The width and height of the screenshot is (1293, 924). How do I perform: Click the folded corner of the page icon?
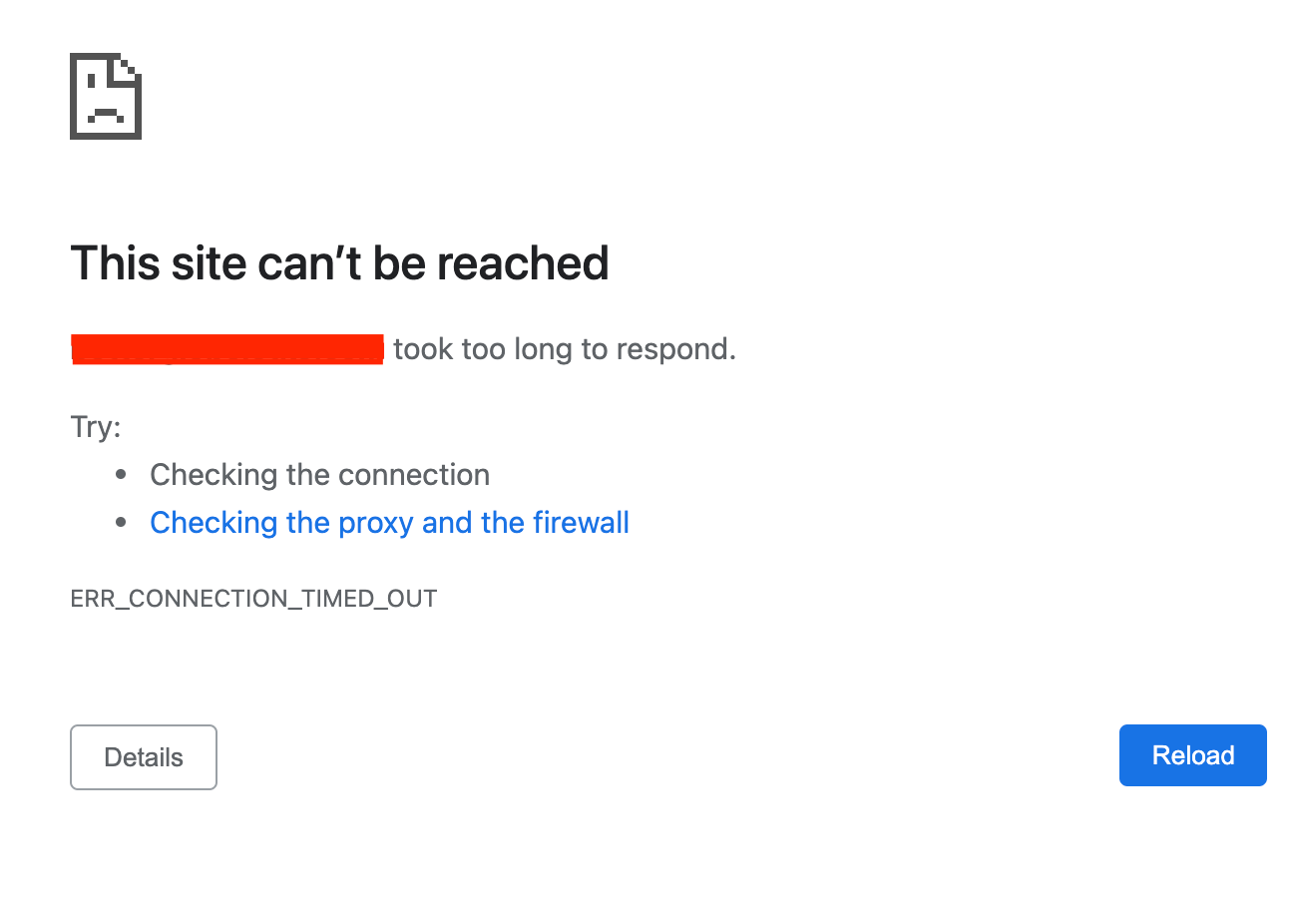(x=128, y=68)
